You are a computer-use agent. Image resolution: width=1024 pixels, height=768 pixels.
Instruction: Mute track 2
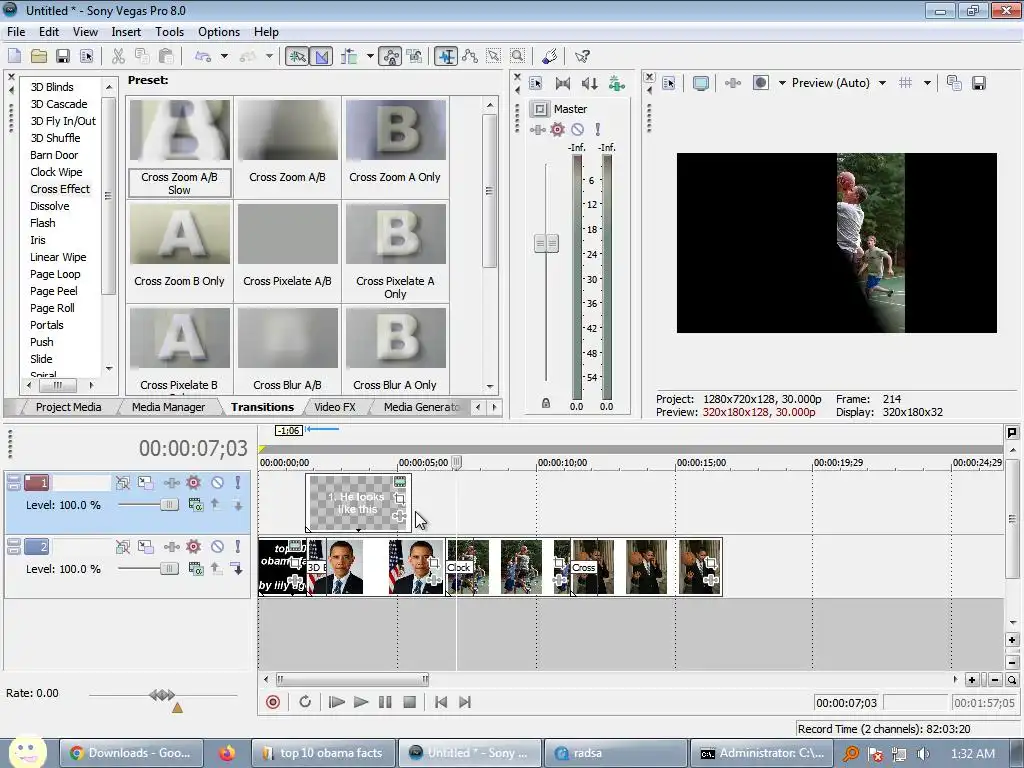[217, 547]
